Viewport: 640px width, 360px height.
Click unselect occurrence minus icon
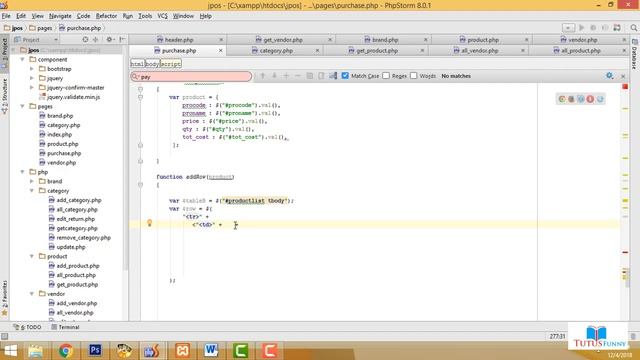(298, 76)
